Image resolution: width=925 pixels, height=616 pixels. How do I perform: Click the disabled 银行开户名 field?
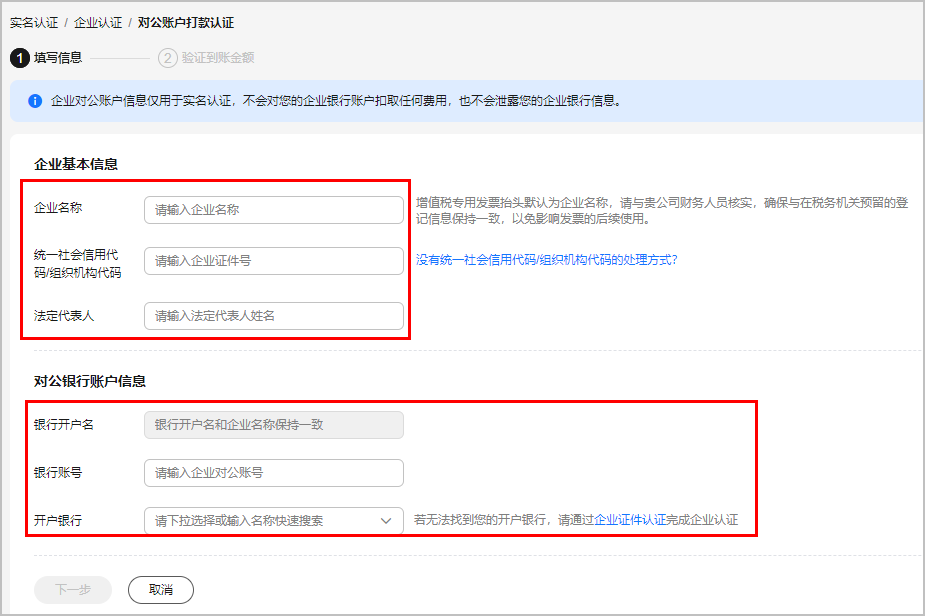(274, 425)
